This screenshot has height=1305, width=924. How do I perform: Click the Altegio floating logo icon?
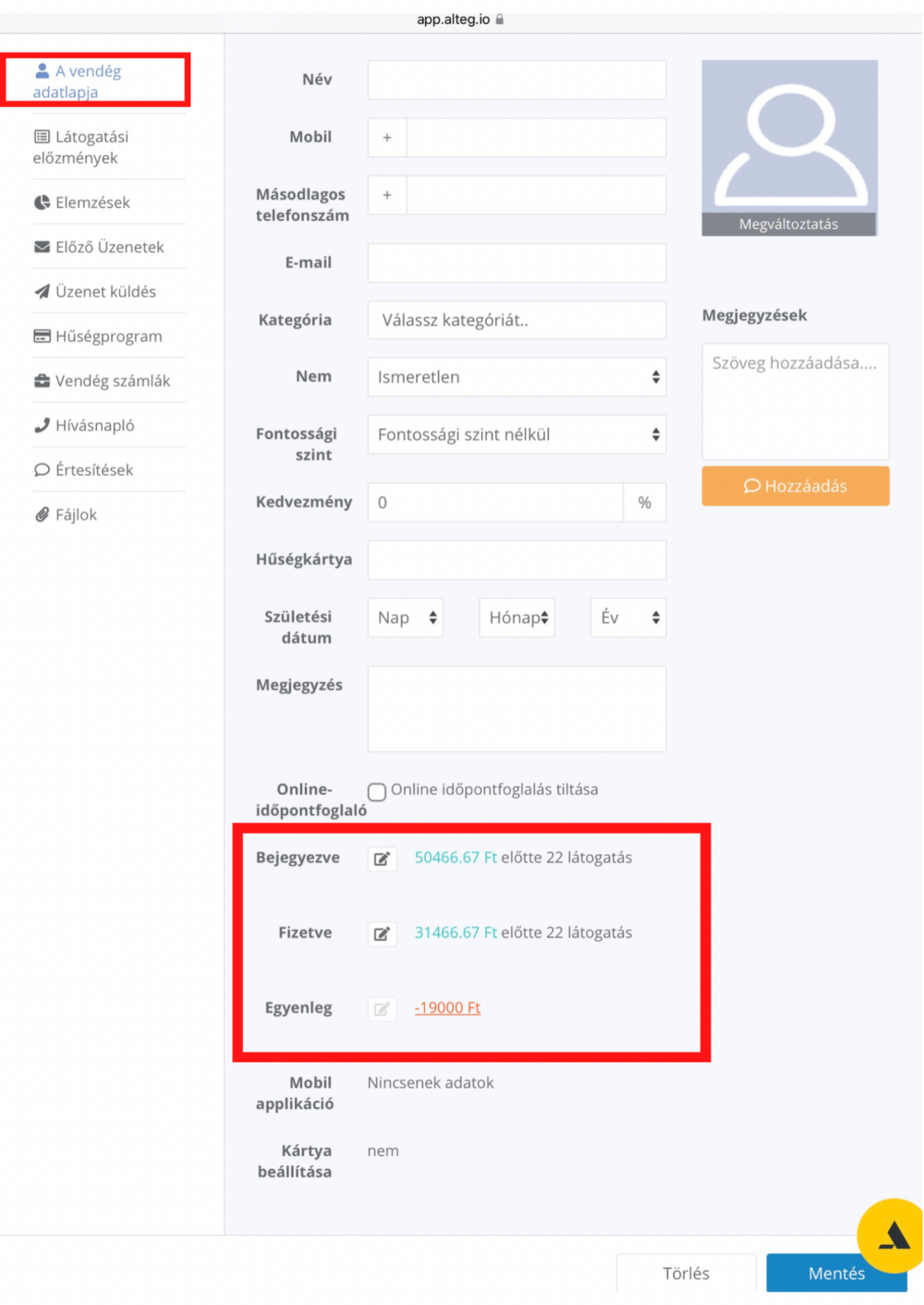point(893,1236)
